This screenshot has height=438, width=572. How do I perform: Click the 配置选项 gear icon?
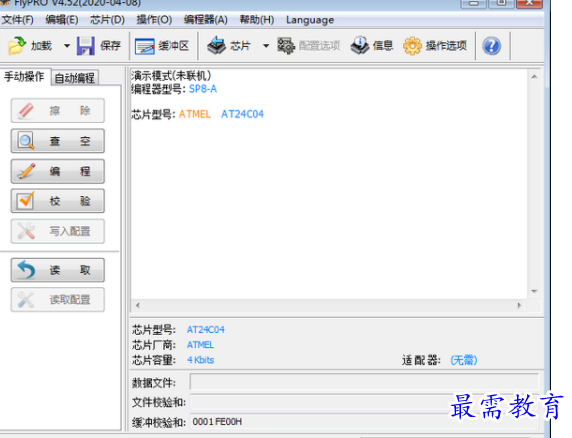click(x=286, y=46)
